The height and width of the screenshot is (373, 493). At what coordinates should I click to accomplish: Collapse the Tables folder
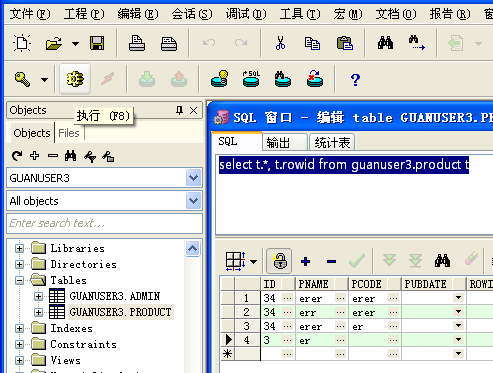[x=19, y=280]
